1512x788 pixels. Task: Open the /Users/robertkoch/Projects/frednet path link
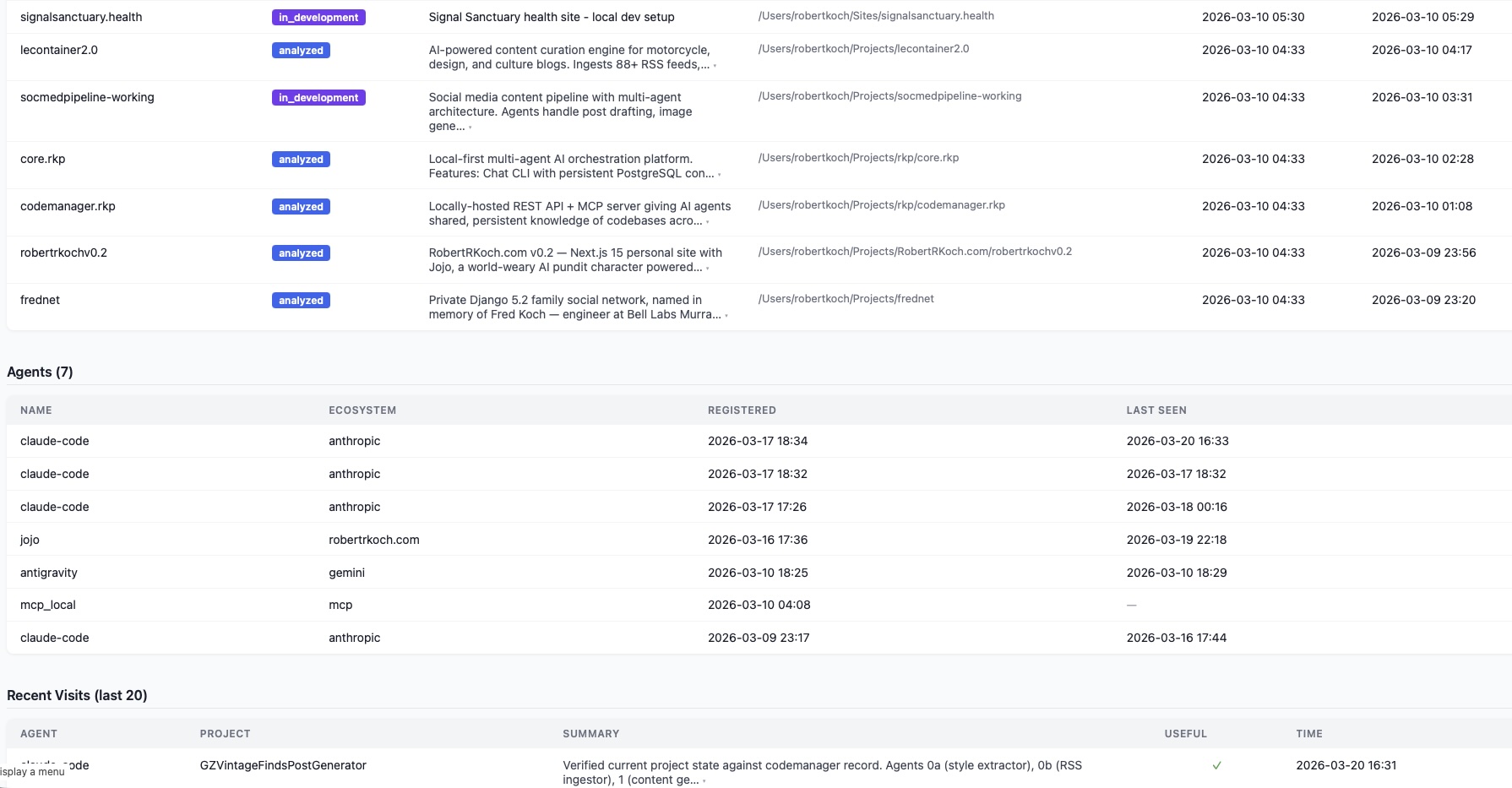(x=846, y=298)
